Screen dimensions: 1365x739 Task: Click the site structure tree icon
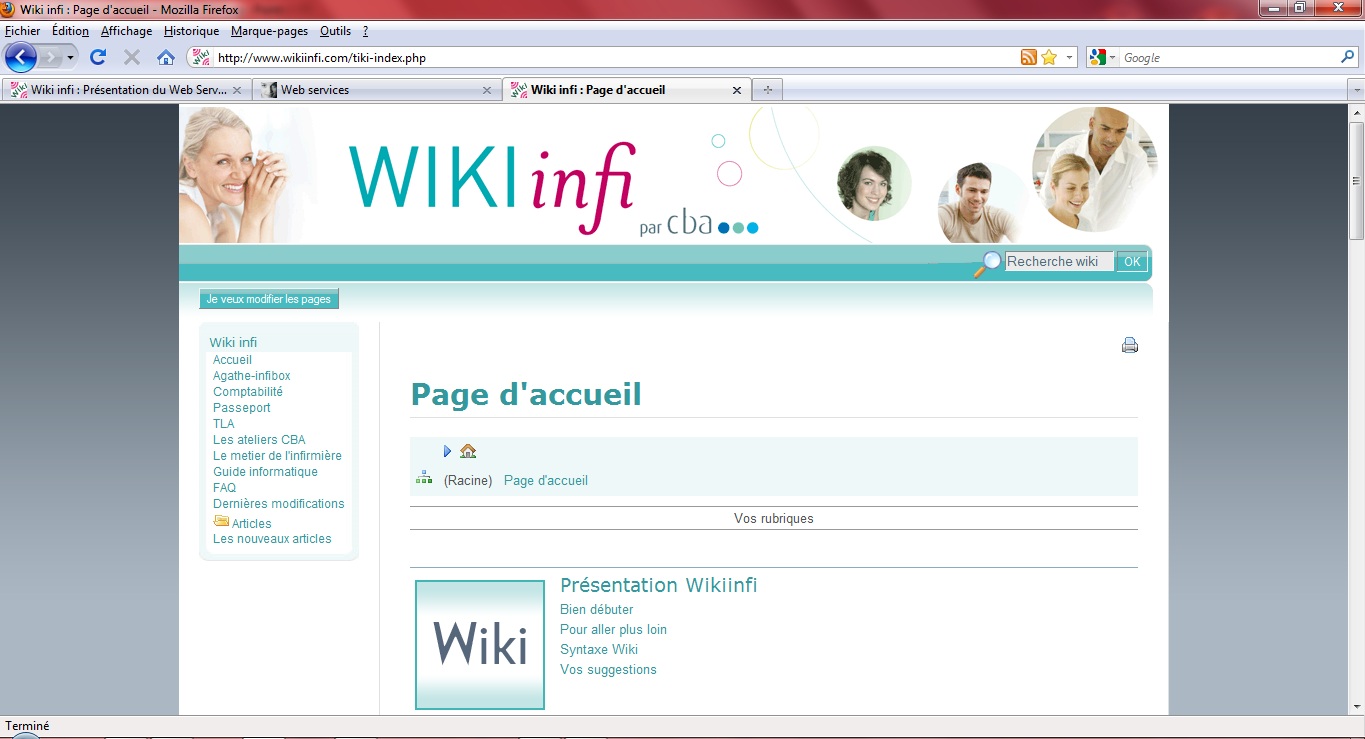point(424,478)
